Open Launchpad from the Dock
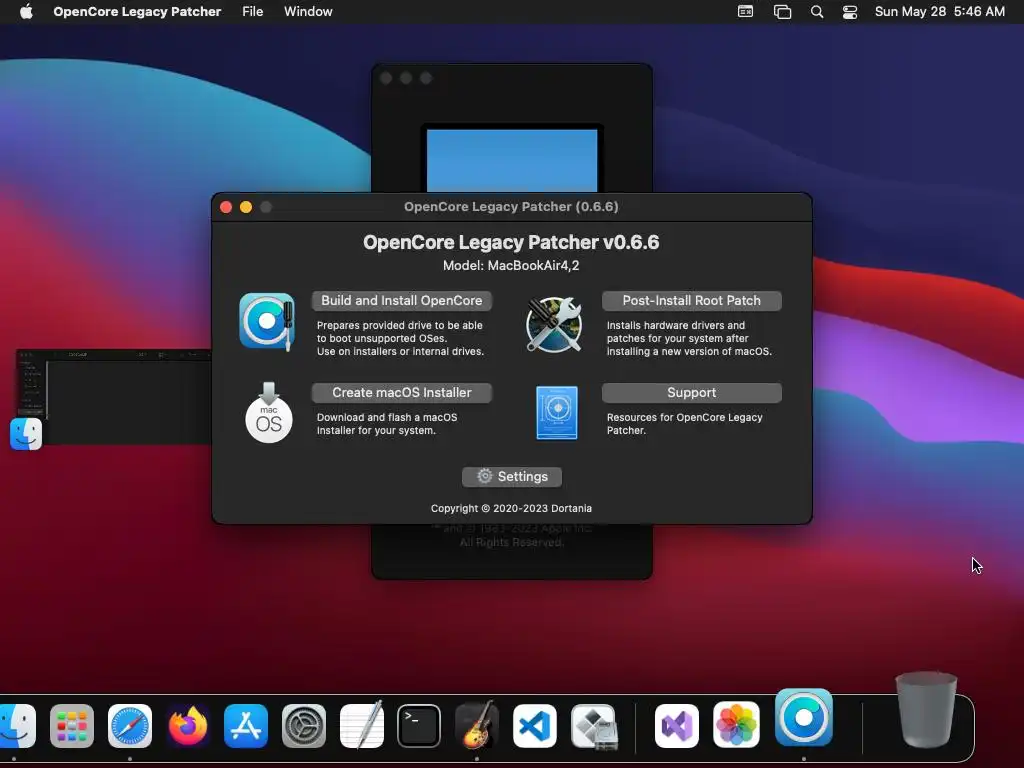Image resolution: width=1024 pixels, height=768 pixels. tap(72, 726)
